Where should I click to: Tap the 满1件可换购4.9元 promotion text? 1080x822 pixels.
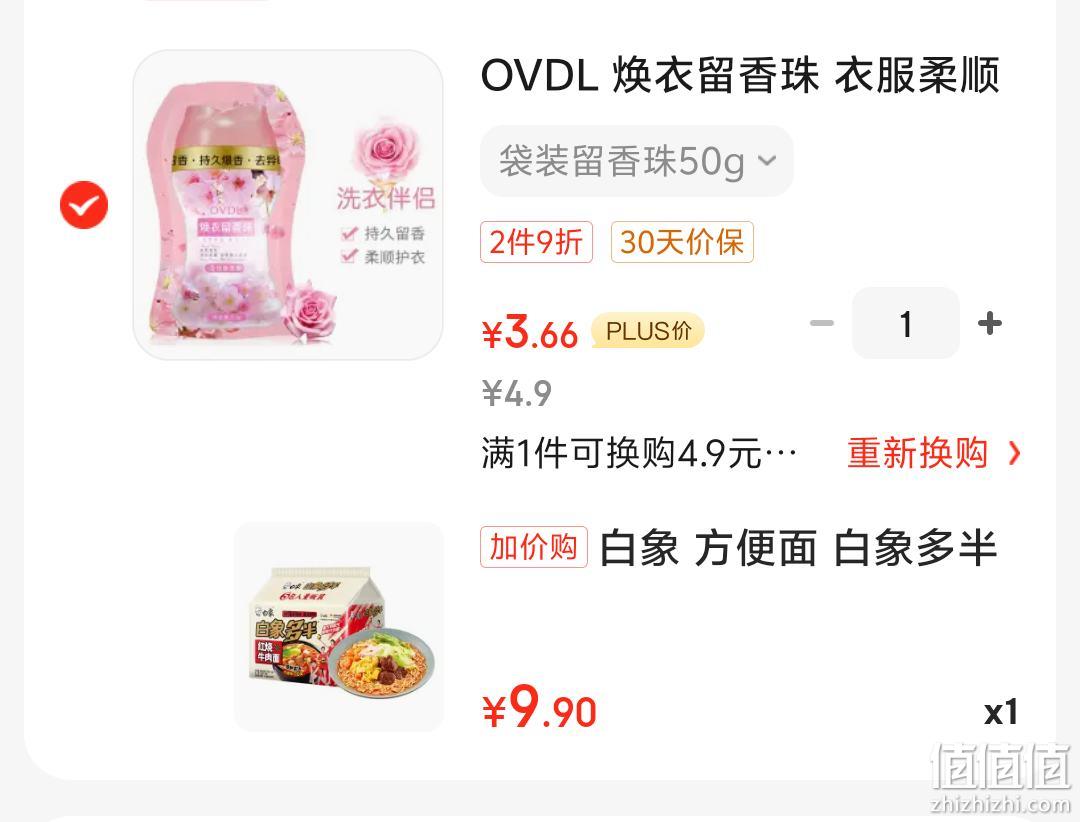pos(639,453)
